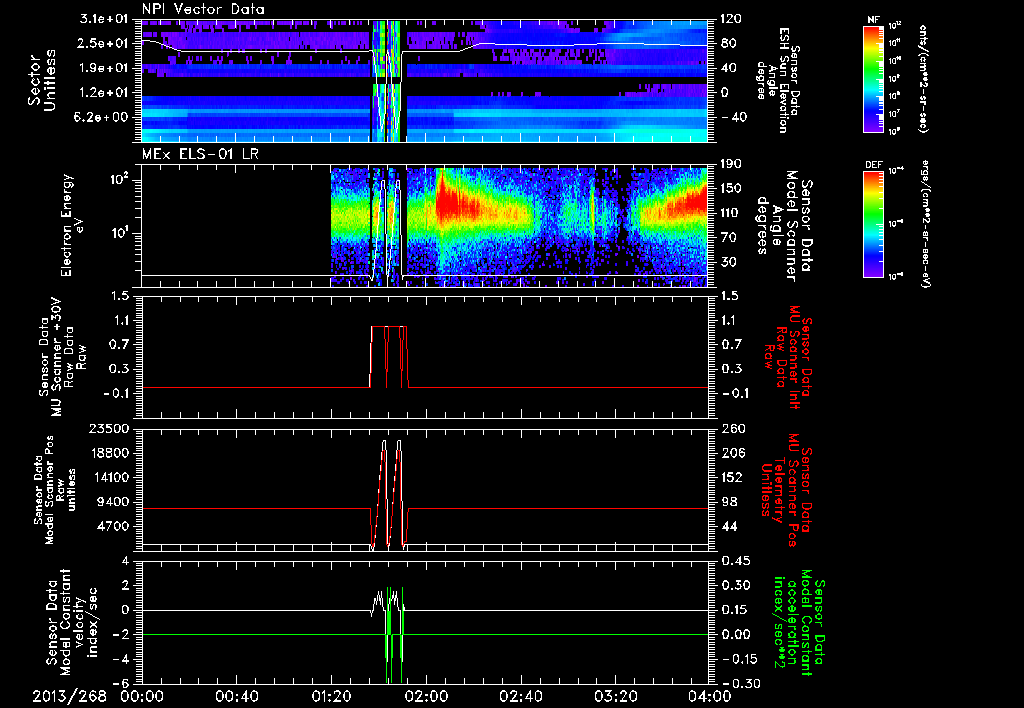Screen dimensions: 1024x708
Task: Click the 2013/268 date label
Action: (x=69, y=696)
